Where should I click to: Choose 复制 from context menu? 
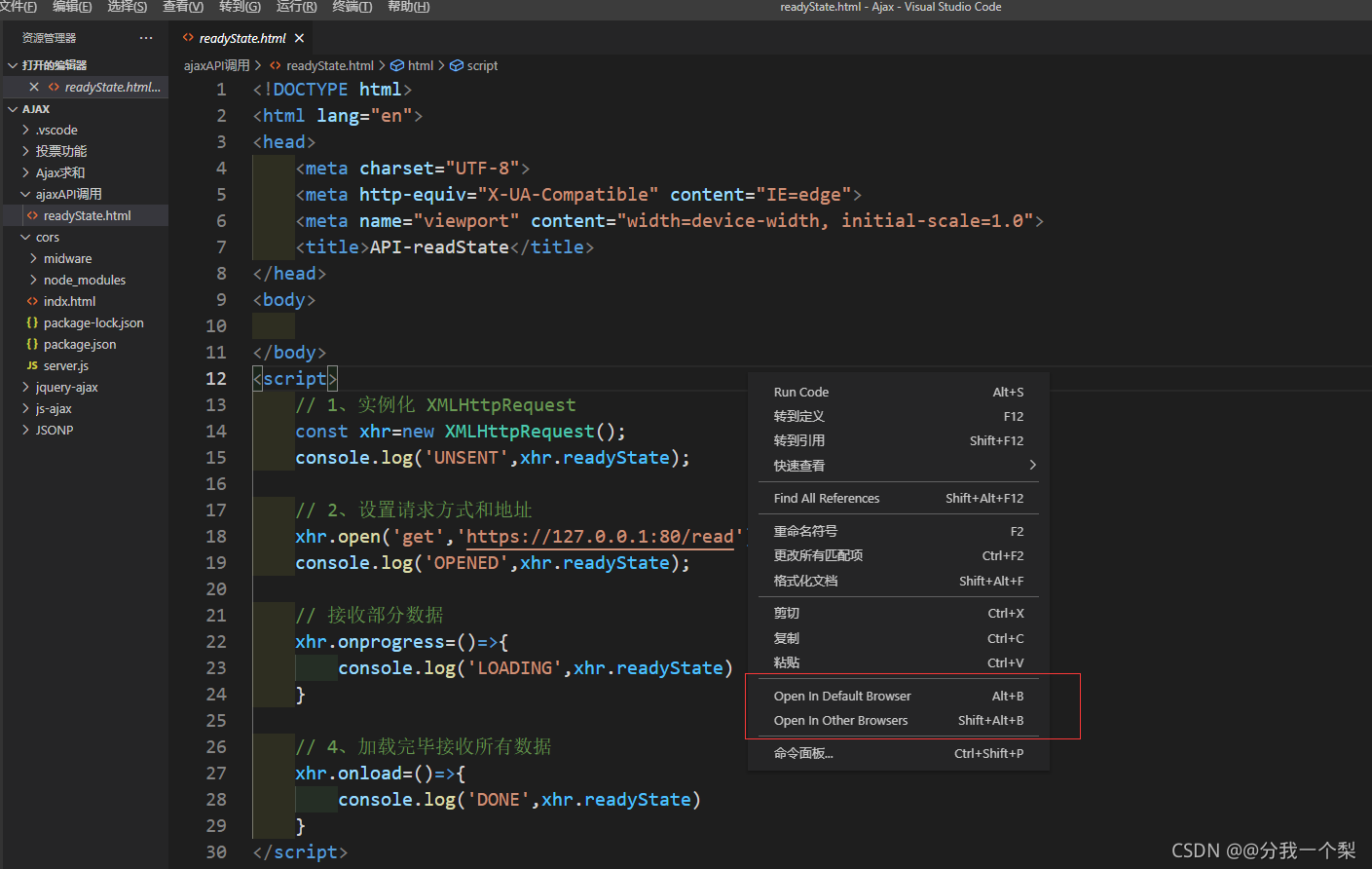point(898,638)
